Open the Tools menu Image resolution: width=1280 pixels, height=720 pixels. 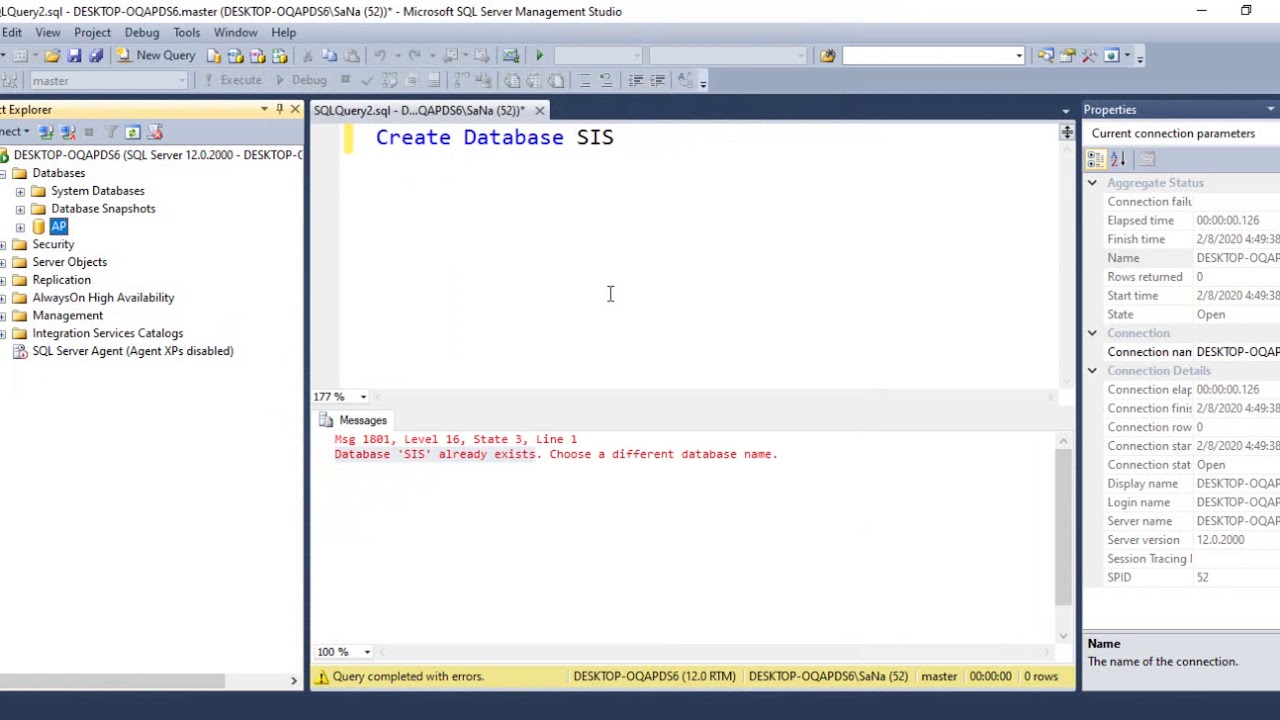pyautogui.click(x=187, y=32)
